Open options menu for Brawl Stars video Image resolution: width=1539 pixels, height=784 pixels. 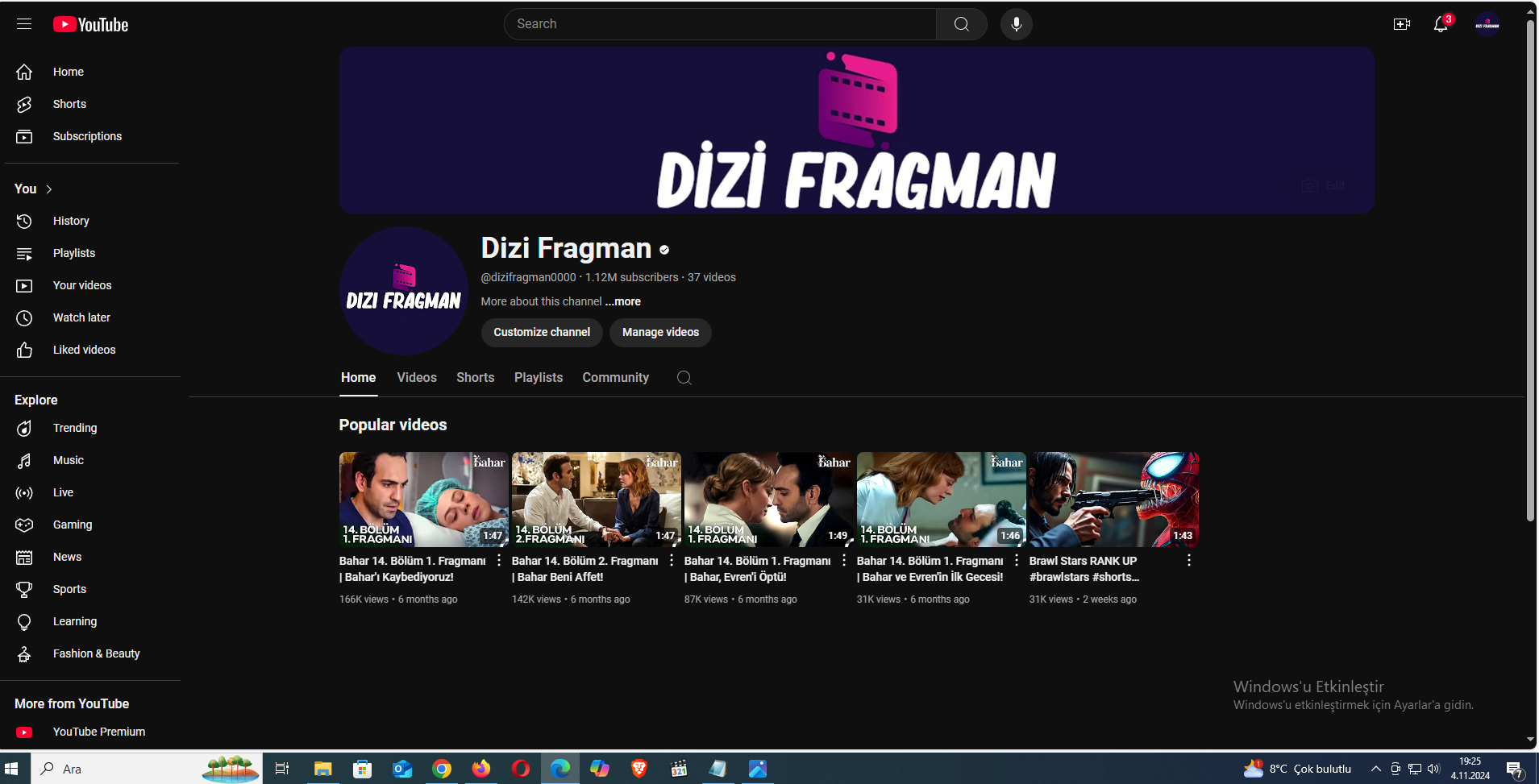tap(1189, 561)
